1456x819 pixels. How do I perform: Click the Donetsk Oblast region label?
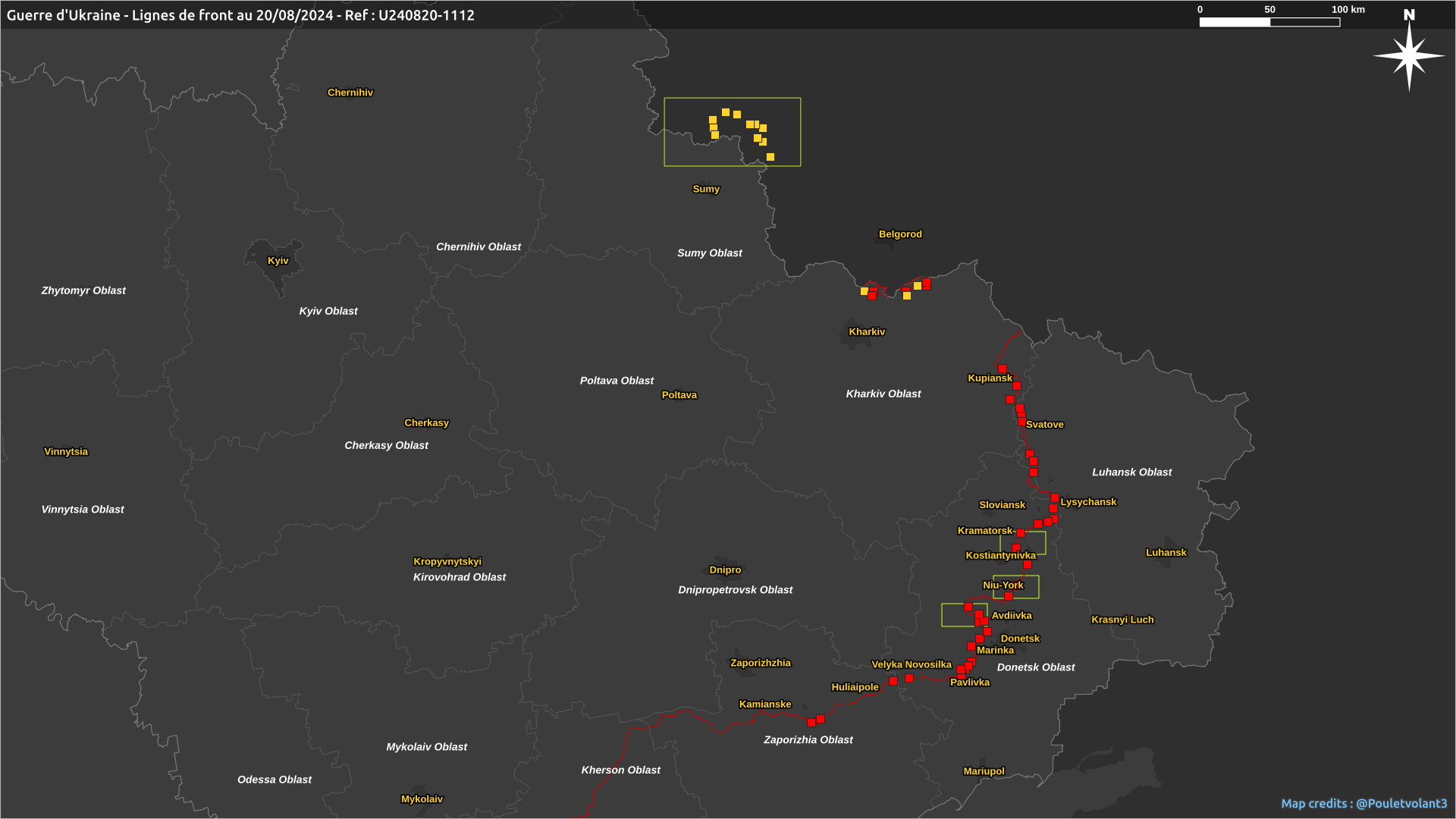[1035, 667]
